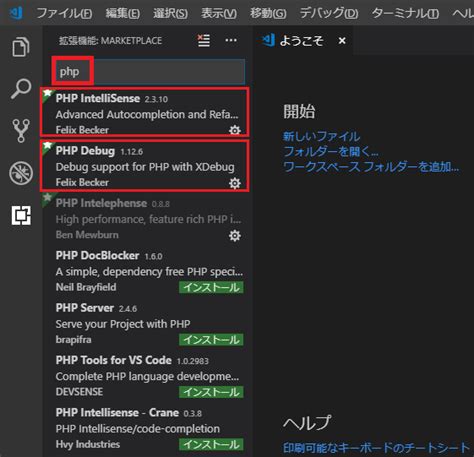Click 'Debug support for PHP with XDebug' description
474x457 pixels.
[x=145, y=167]
